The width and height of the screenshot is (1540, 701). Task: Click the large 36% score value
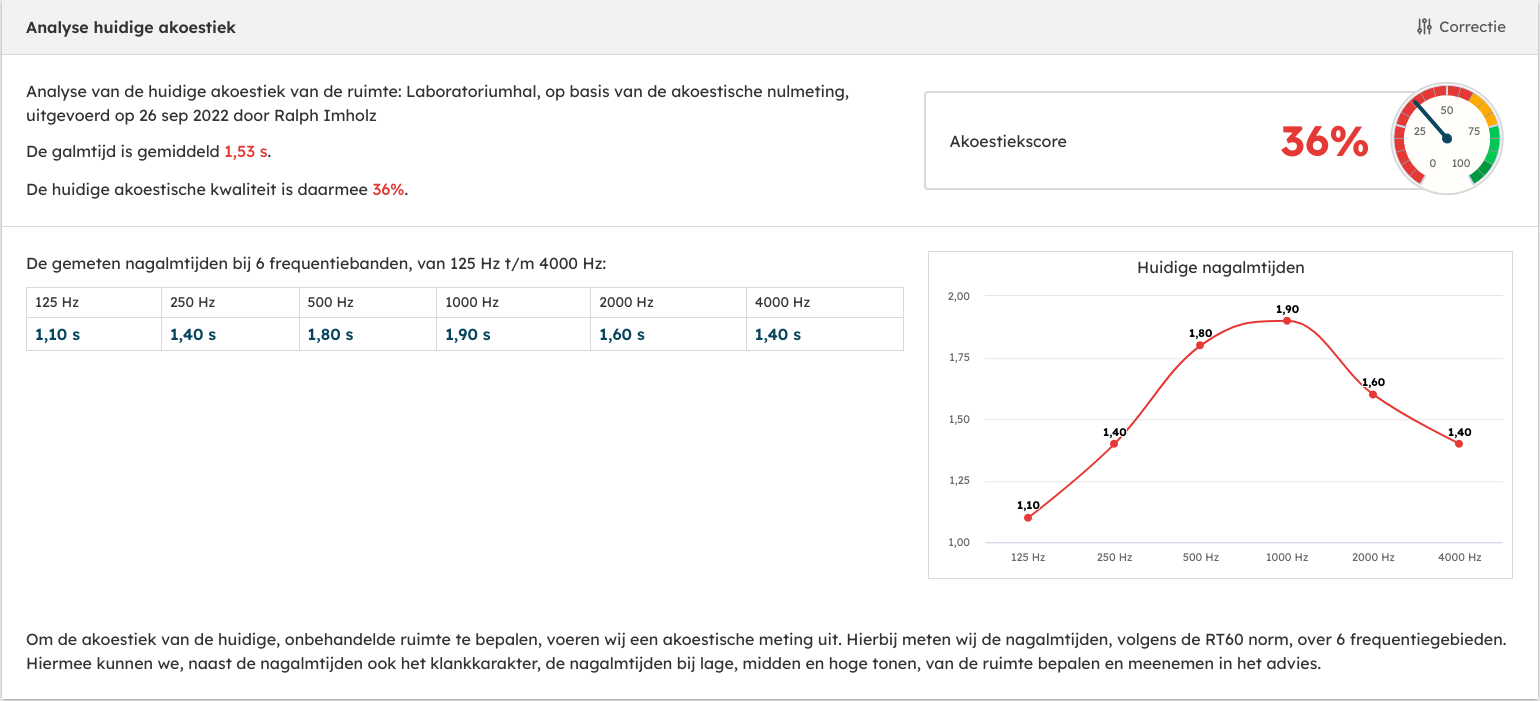point(1324,142)
